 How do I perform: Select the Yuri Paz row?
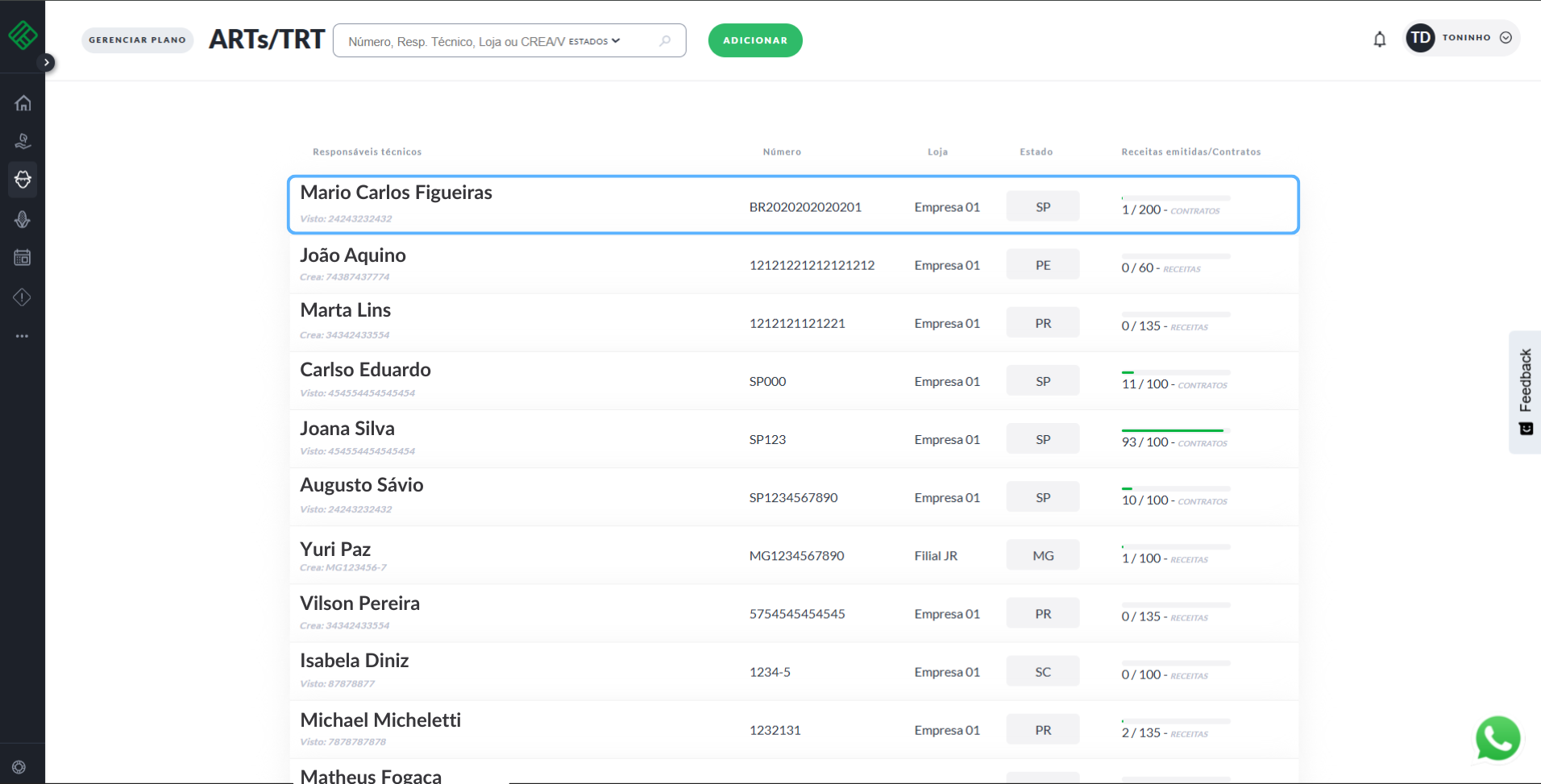click(x=793, y=555)
